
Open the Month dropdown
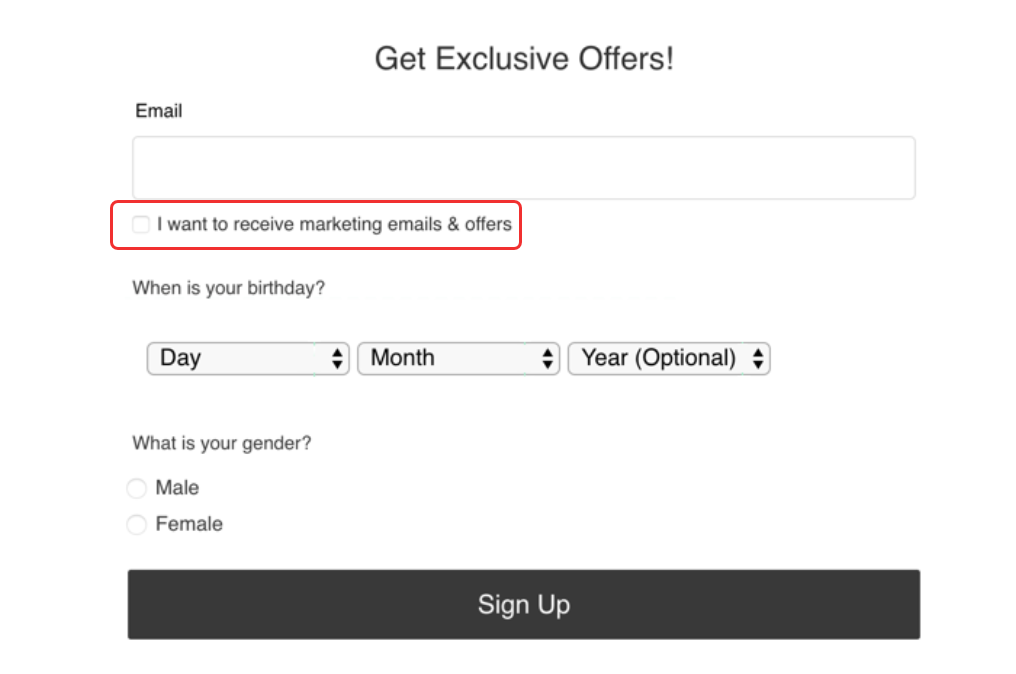[x=457, y=358]
